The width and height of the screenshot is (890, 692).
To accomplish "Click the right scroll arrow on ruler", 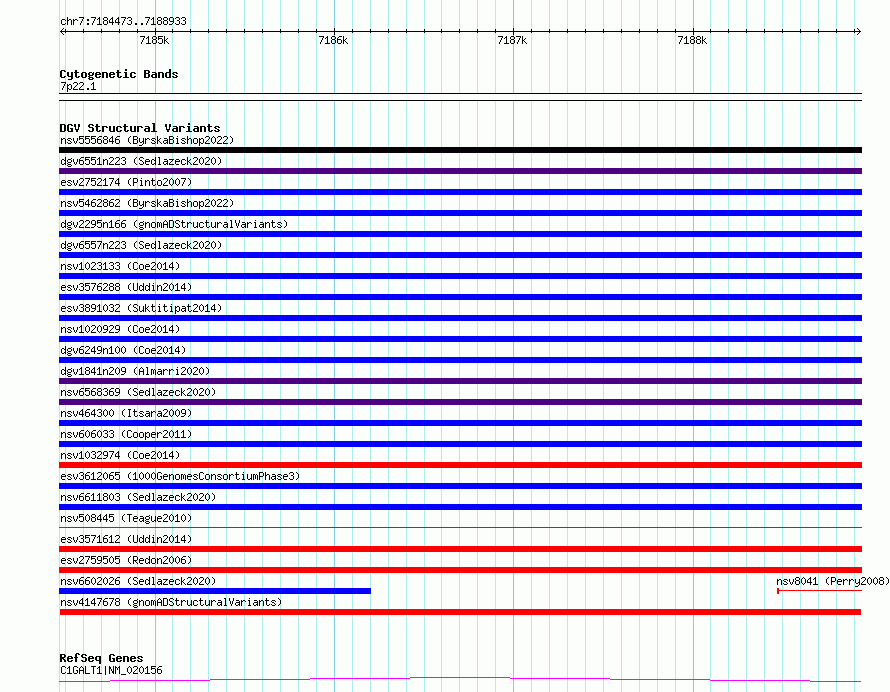I will pos(858,31).
